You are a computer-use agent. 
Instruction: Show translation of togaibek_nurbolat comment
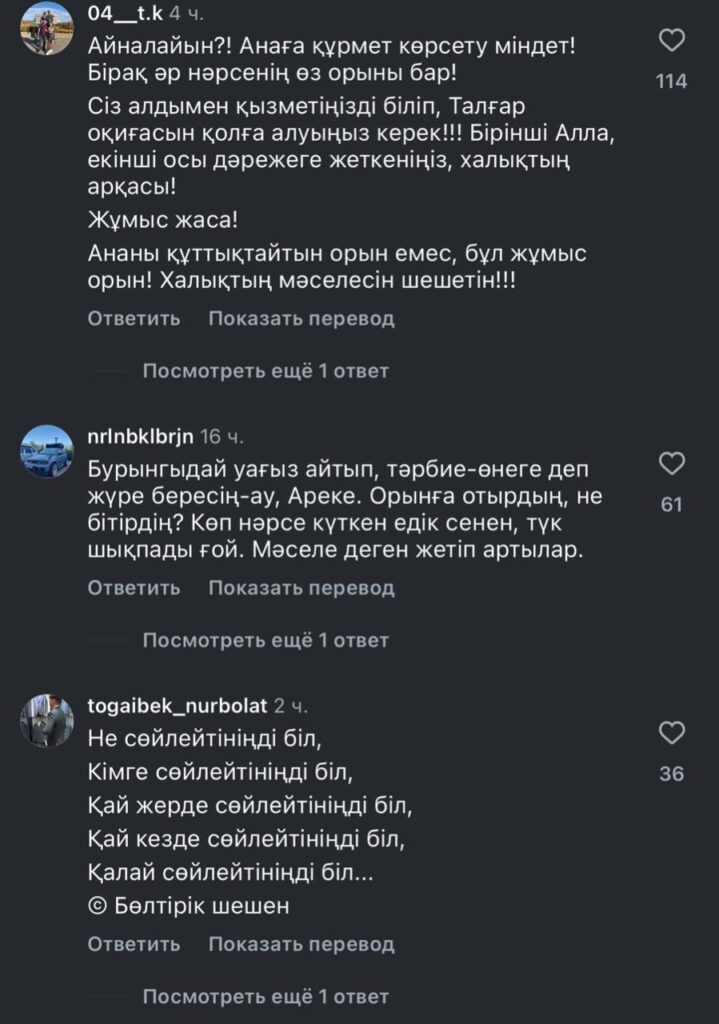pyautogui.click(x=301, y=944)
